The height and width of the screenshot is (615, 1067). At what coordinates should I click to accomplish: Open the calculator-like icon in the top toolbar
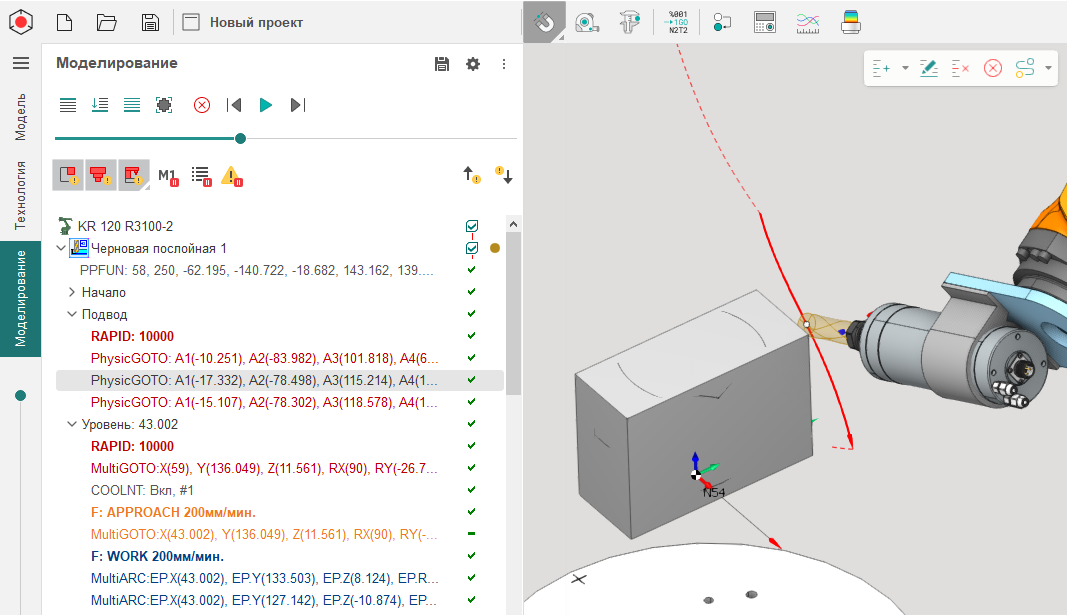click(765, 22)
